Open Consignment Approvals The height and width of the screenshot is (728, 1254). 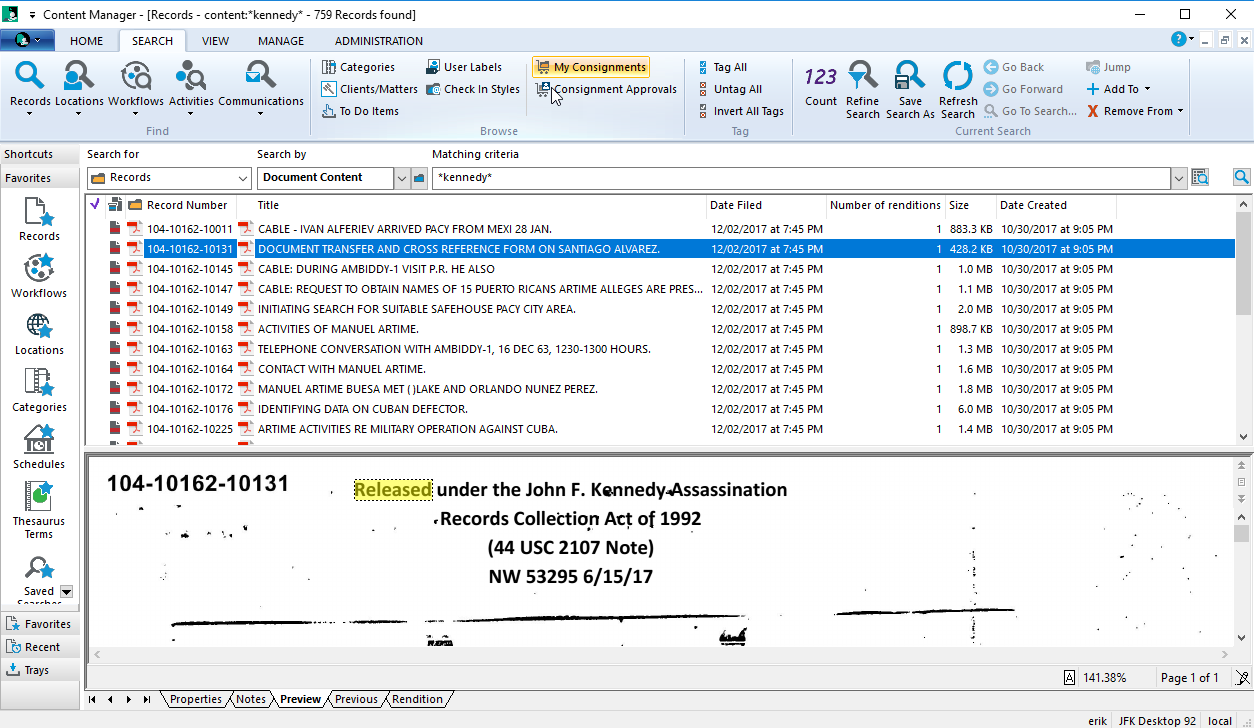606,89
